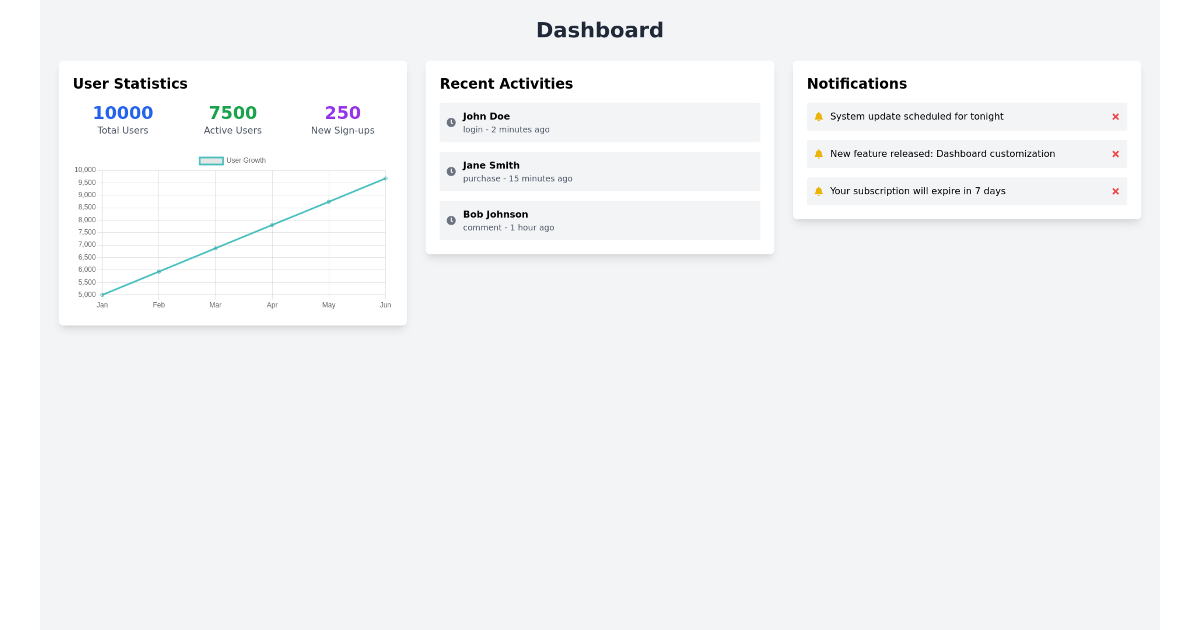
Task: Select Jane Smith's purchase activity entry
Action: 600,171
